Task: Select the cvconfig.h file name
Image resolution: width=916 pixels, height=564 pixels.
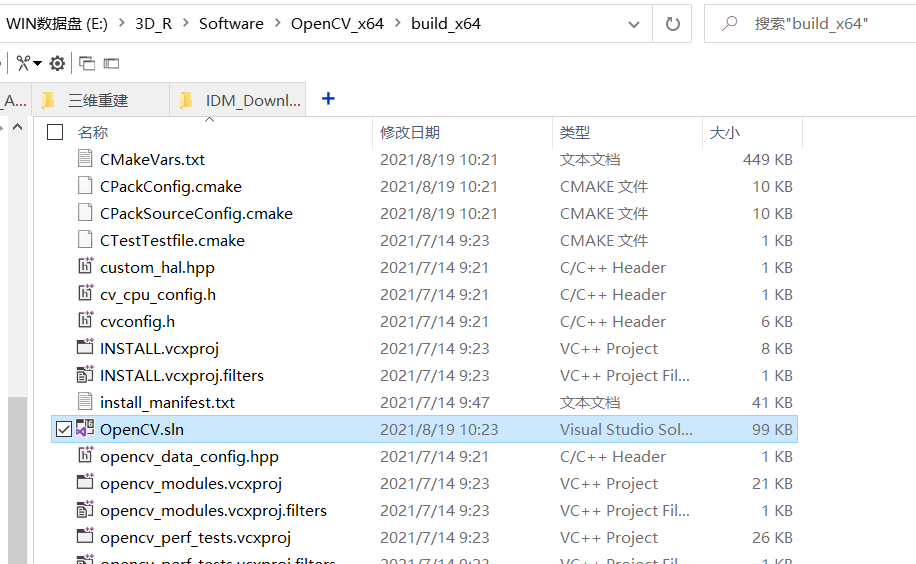Action: (137, 321)
